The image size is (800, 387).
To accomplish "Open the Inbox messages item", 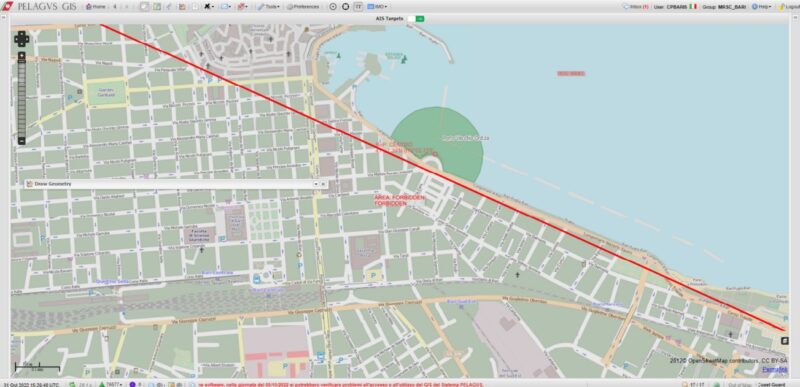I will click(636, 7).
